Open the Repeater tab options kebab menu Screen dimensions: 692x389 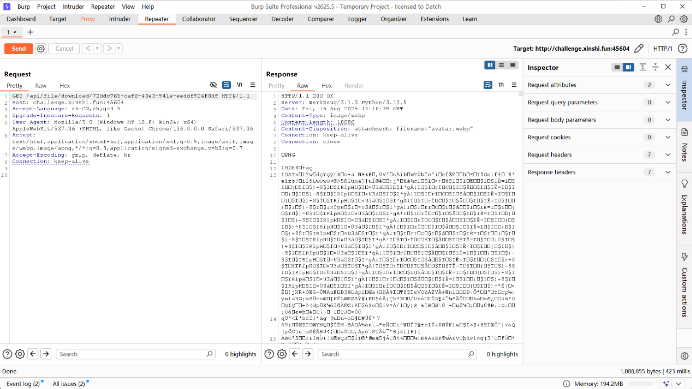[x=686, y=32]
